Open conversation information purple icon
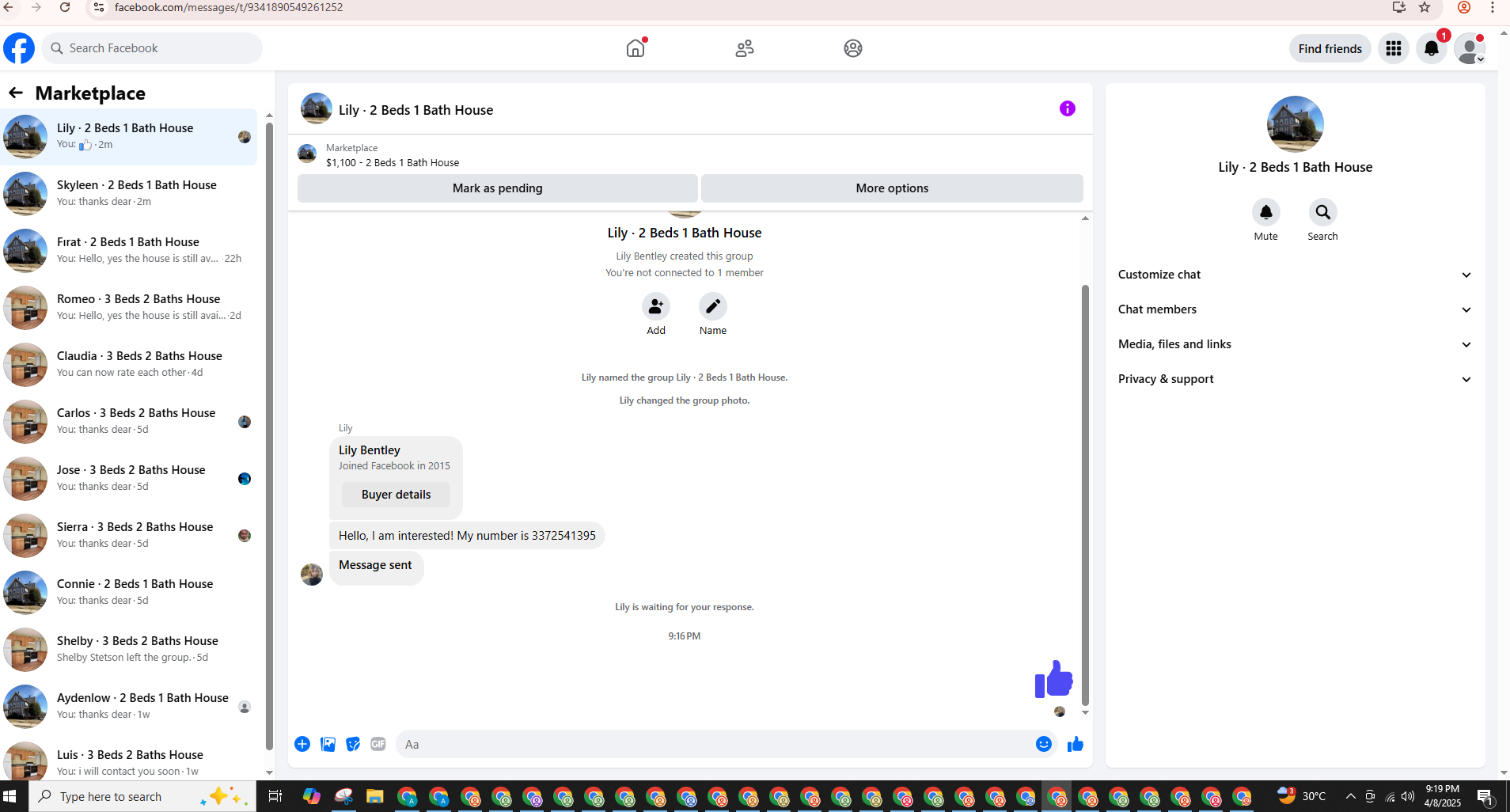This screenshot has width=1510, height=812. point(1068,108)
